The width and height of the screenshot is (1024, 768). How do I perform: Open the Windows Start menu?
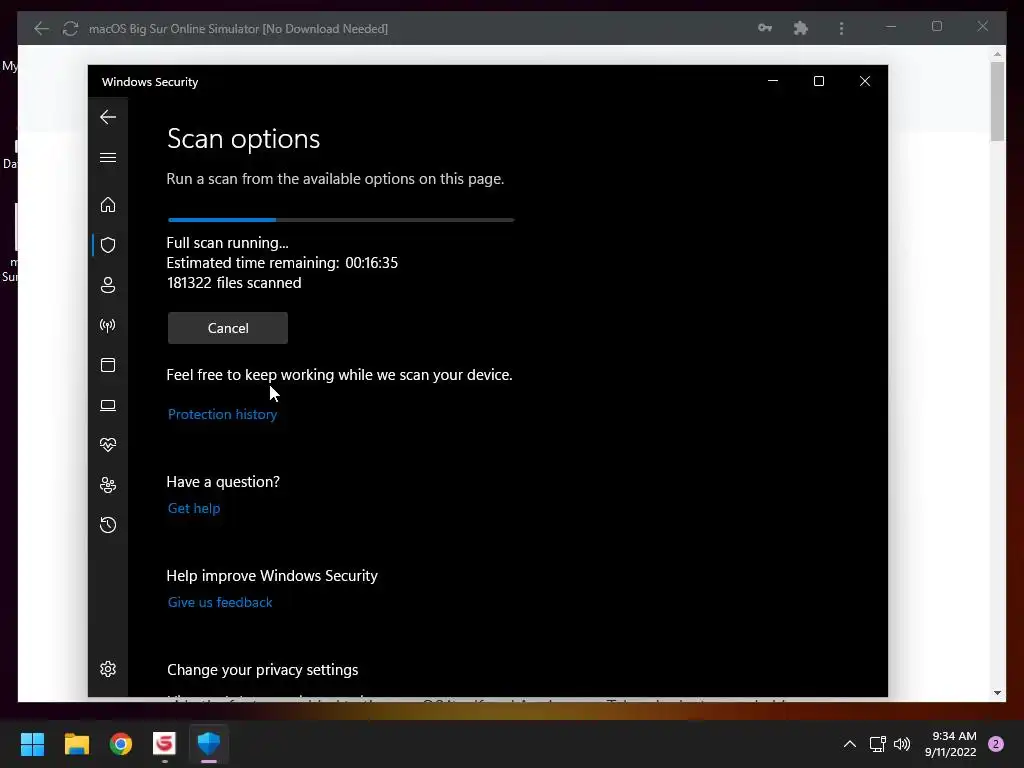point(32,744)
